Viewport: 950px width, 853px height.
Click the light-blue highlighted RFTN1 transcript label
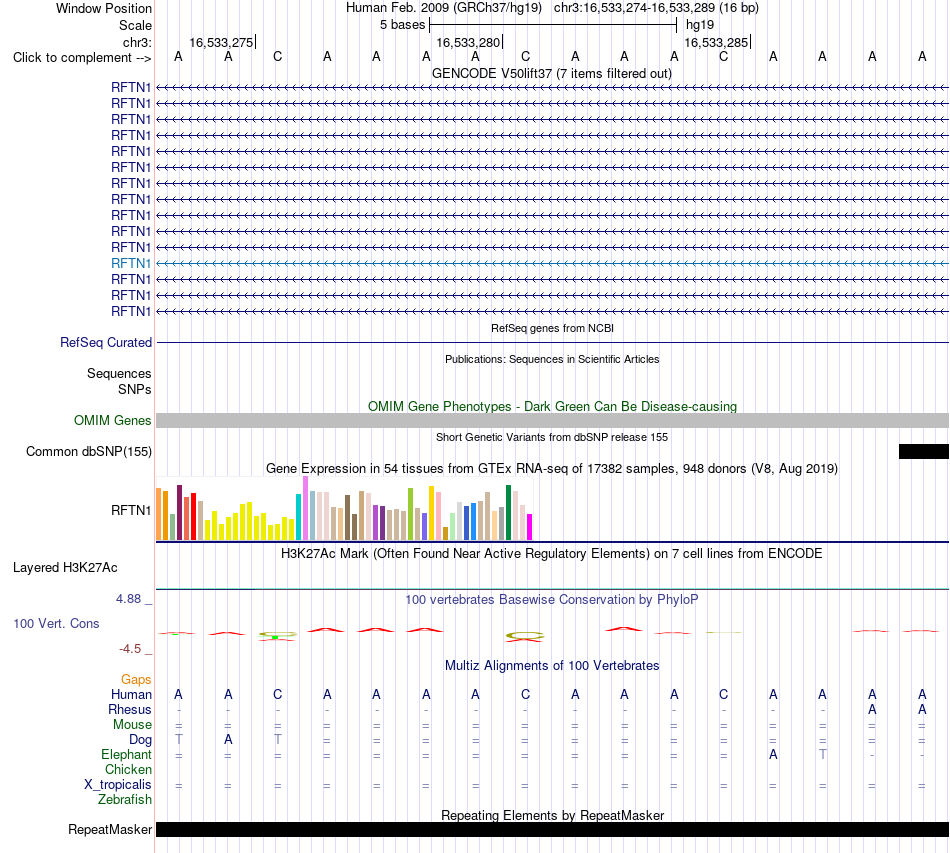point(131,264)
